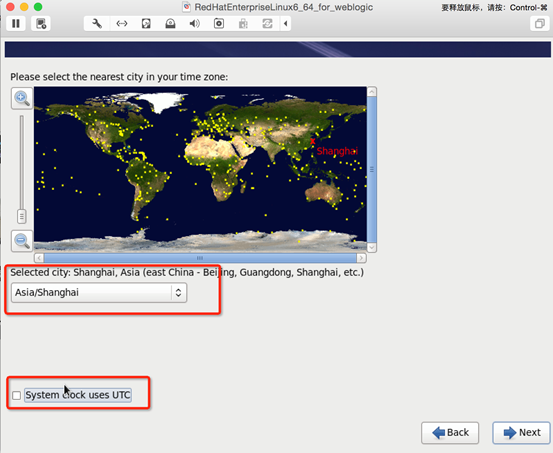Select Shanghai marker on the map
This screenshot has width=553, height=453.
(x=312, y=141)
